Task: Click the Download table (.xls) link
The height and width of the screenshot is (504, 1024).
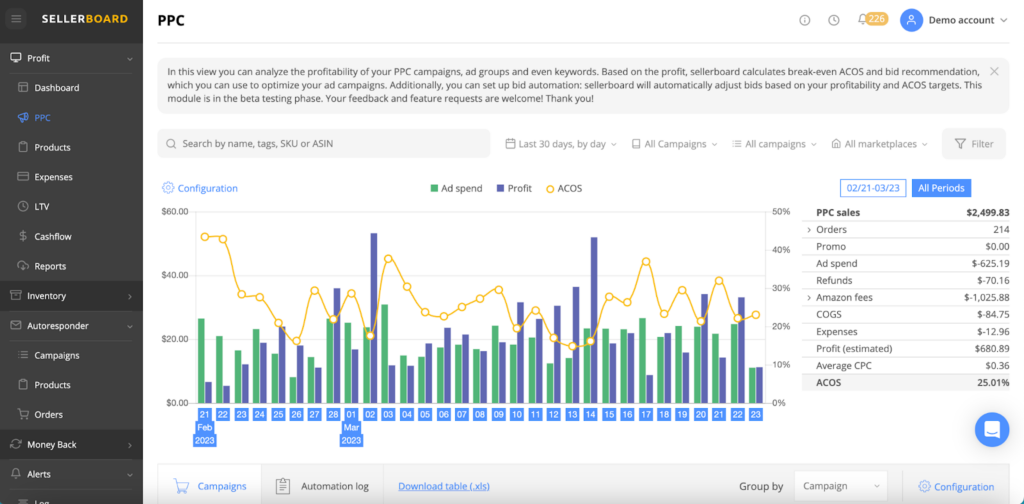Action: (x=446, y=486)
